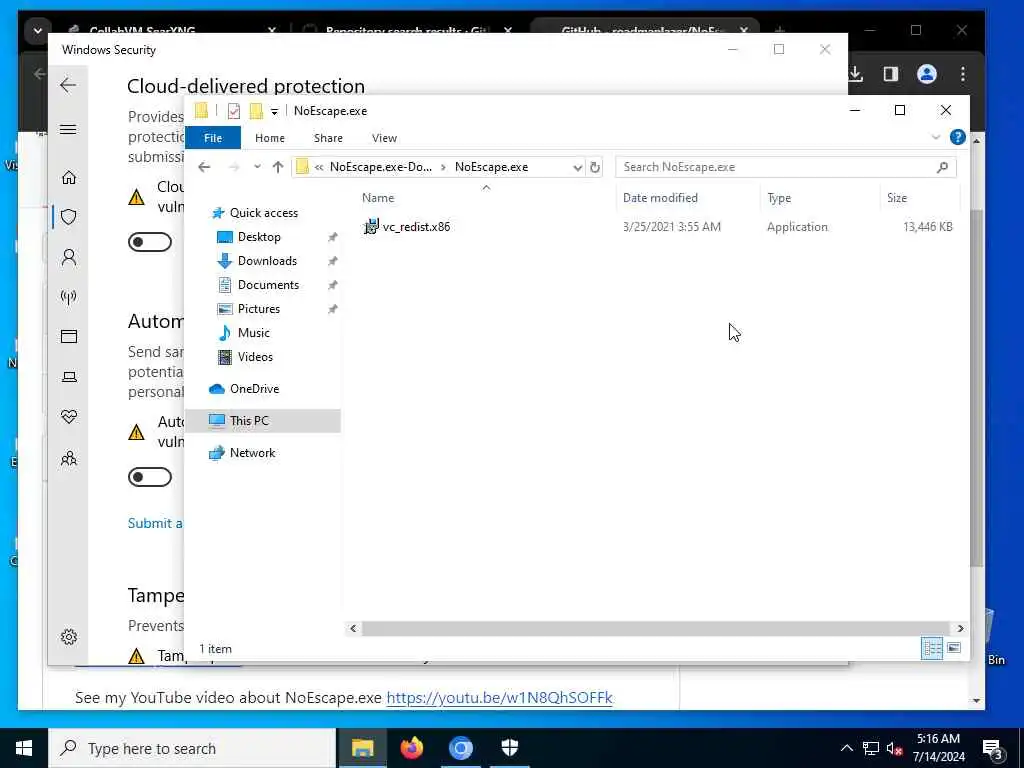The height and width of the screenshot is (768, 1024).
Task: Open Family options people icon
Action: point(69,458)
